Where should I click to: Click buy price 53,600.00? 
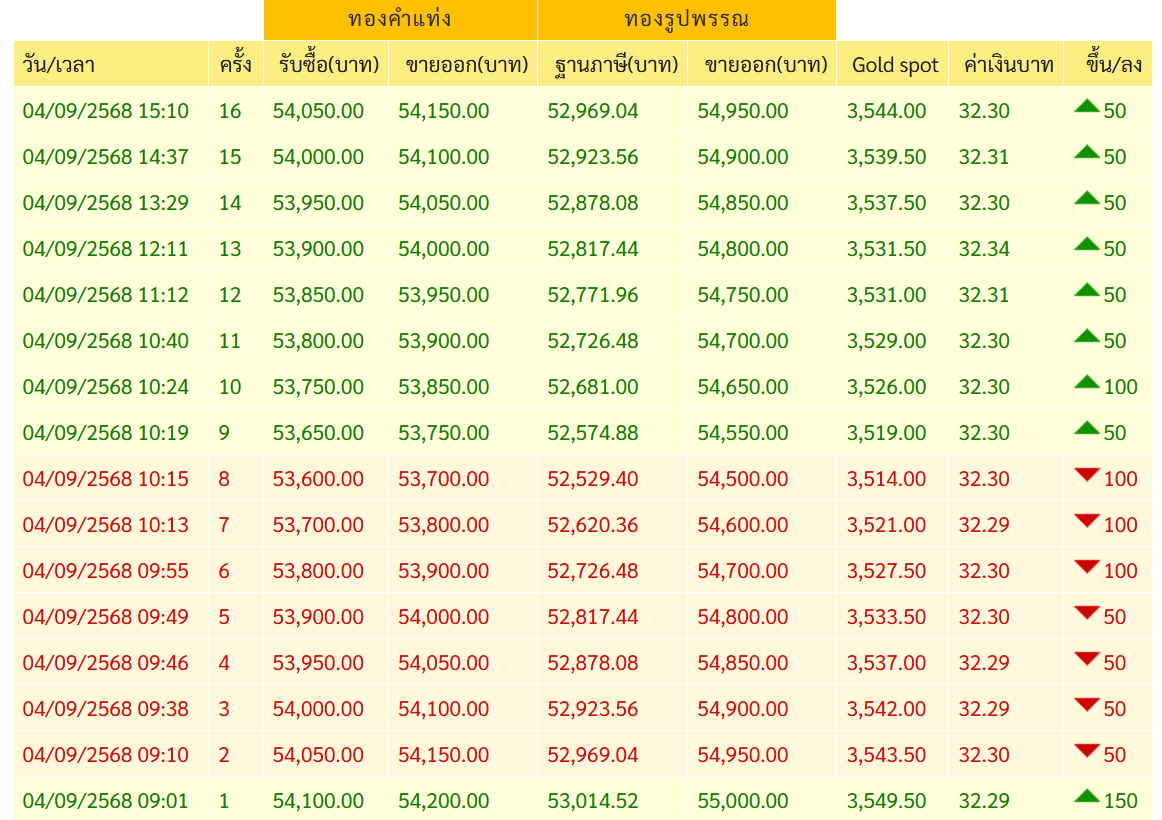(x=318, y=479)
